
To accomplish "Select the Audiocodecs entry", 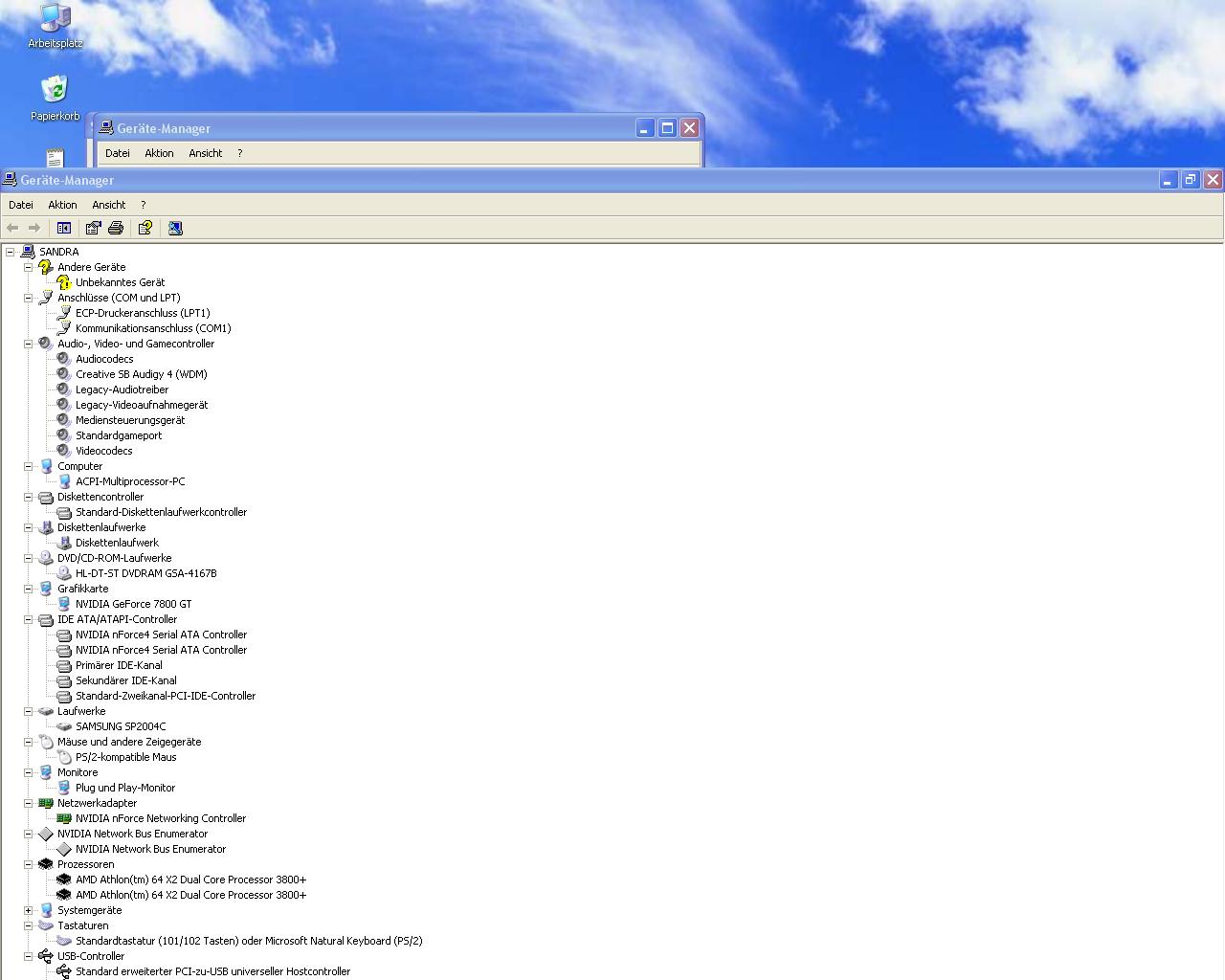I will pyautogui.click(x=104, y=359).
